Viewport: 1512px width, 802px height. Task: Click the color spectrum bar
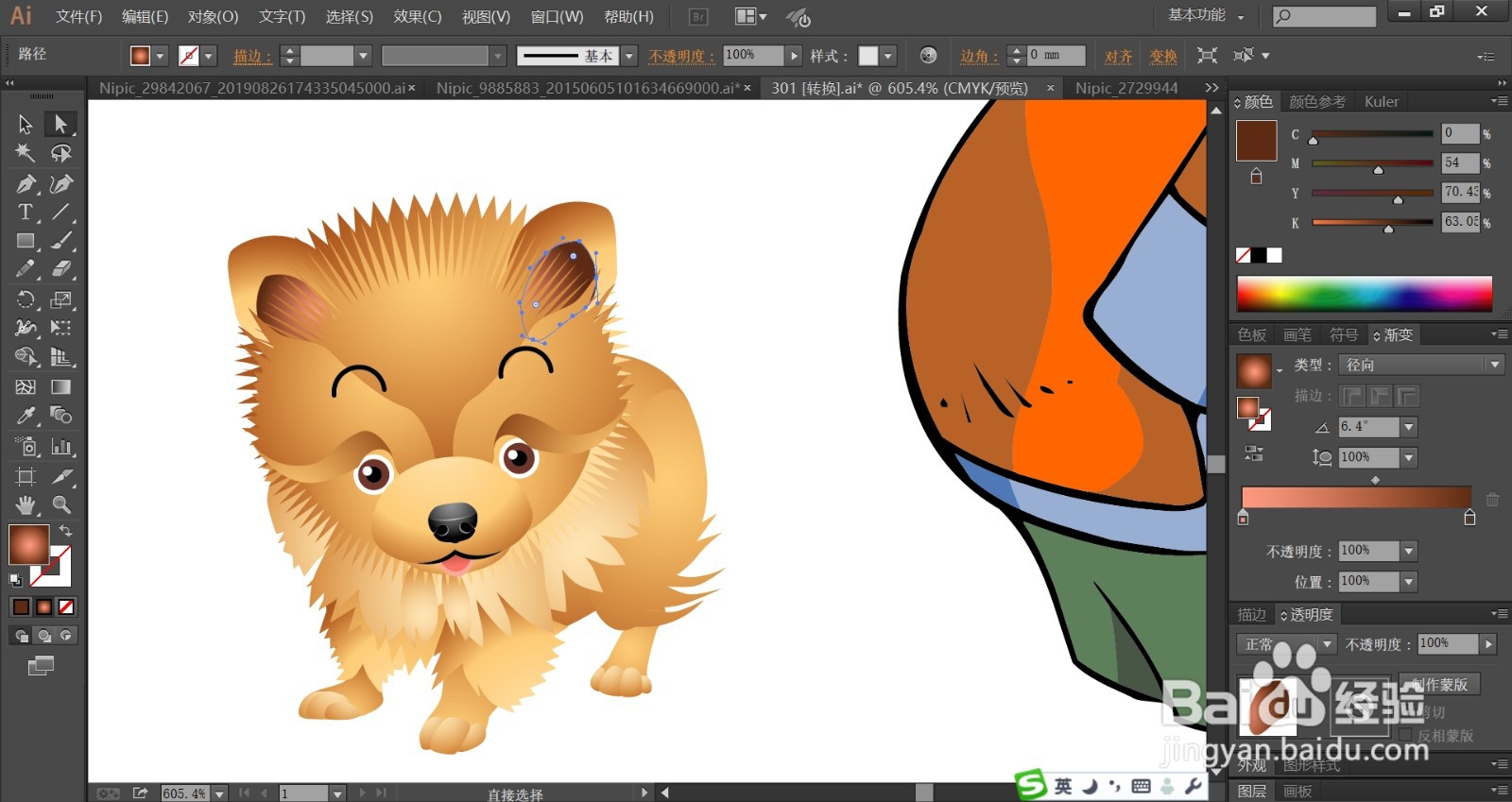pos(1365,293)
